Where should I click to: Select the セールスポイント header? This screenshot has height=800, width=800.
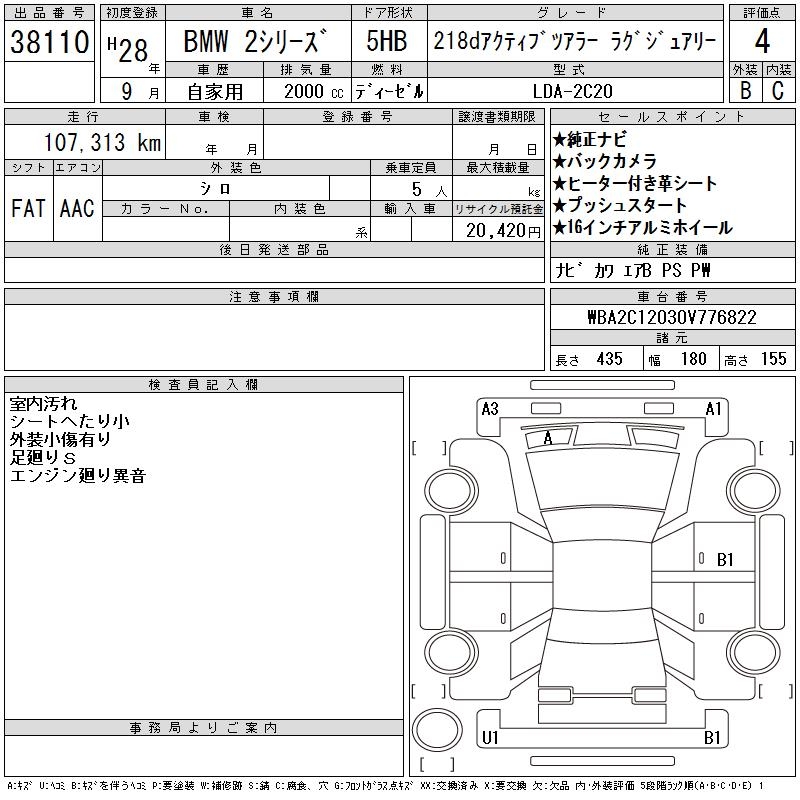pyautogui.click(x=672, y=117)
